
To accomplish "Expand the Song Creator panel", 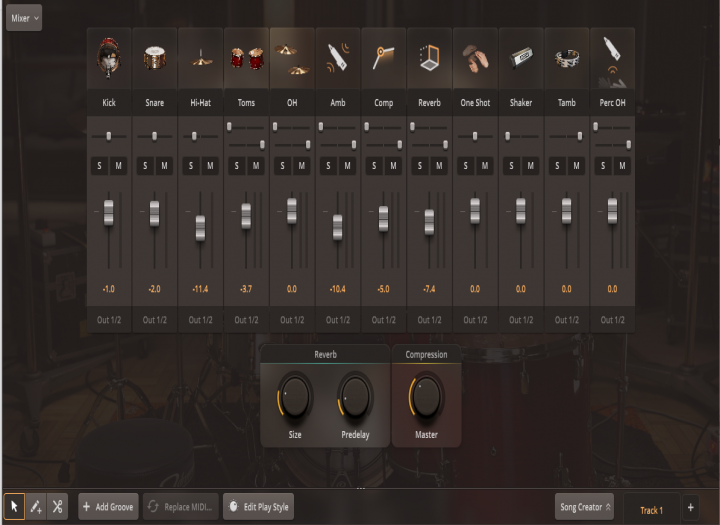I will click(585, 507).
